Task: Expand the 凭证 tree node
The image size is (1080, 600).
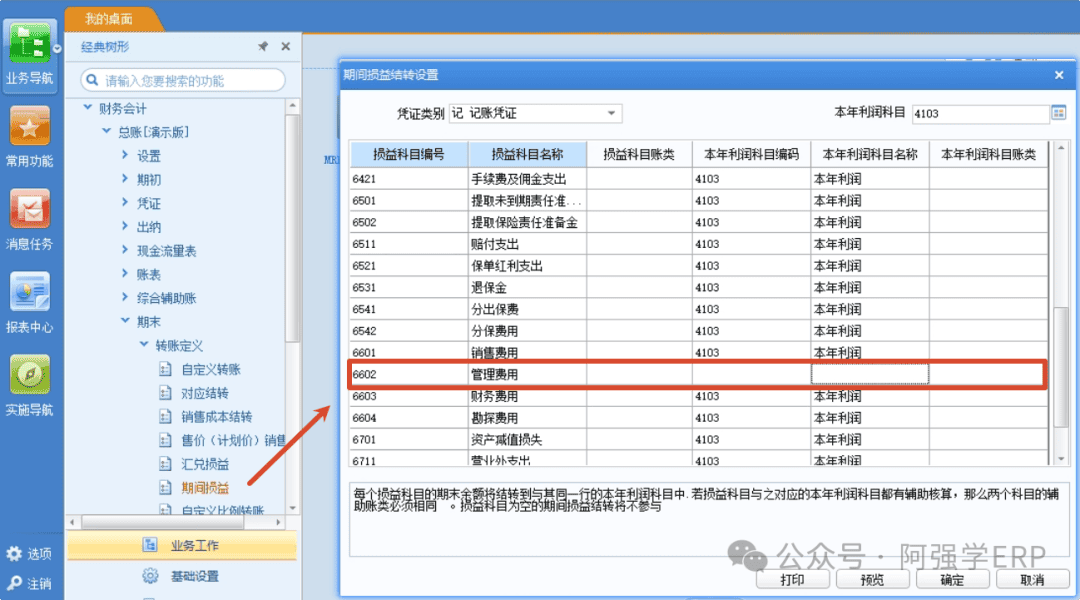Action: [125, 203]
